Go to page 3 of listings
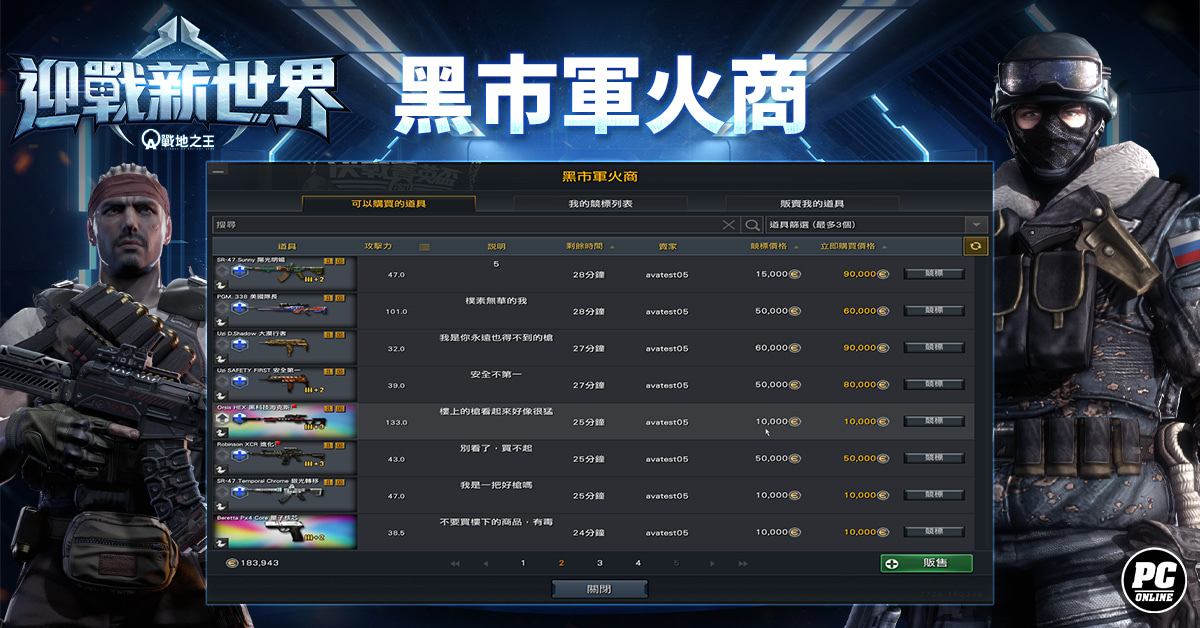This screenshot has width=1200, height=628. pos(600,564)
